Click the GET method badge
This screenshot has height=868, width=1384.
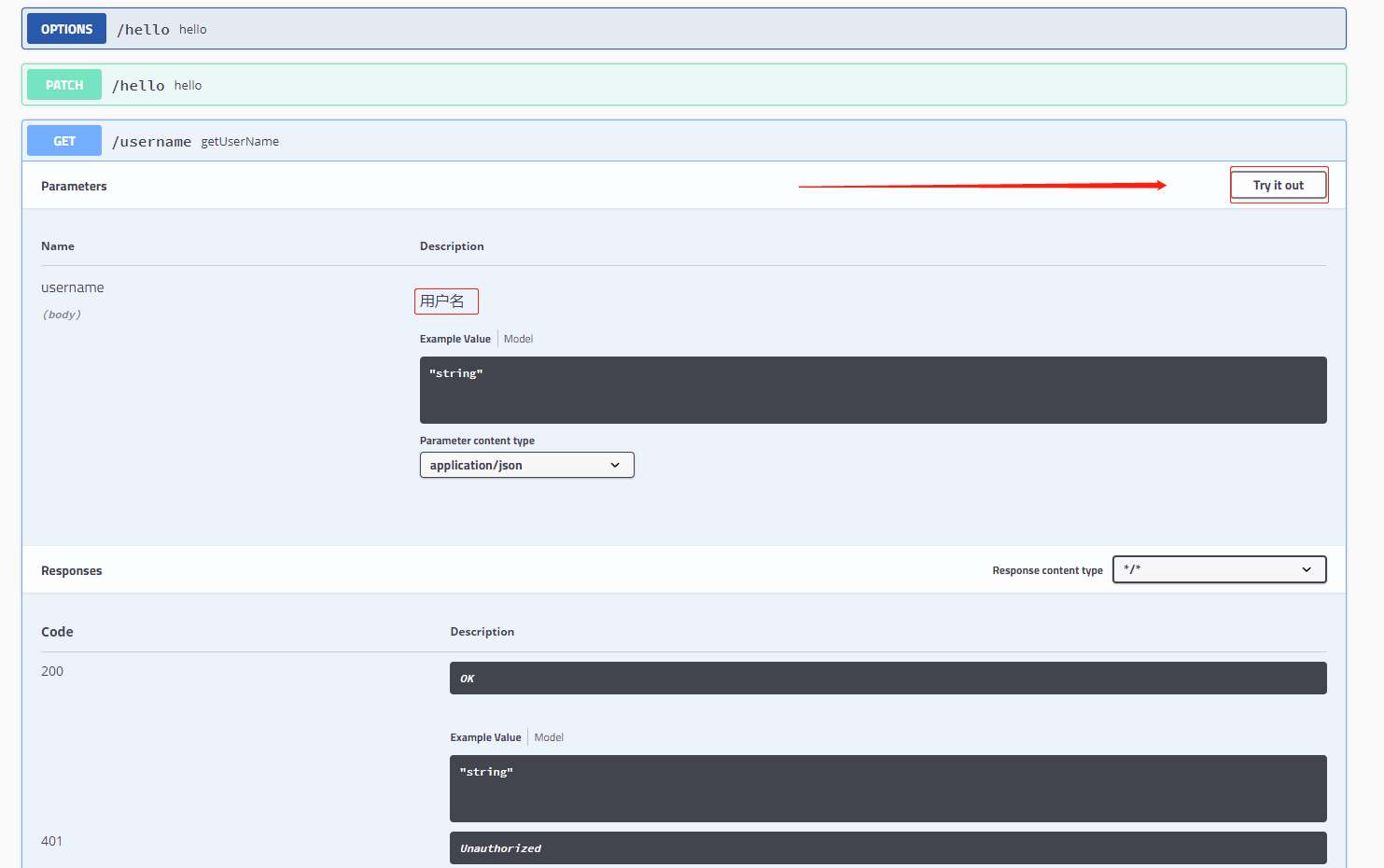point(64,141)
